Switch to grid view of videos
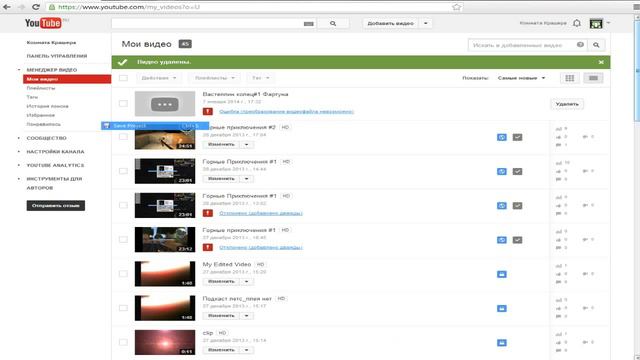Screen dimensions: 640x360 (569, 78)
